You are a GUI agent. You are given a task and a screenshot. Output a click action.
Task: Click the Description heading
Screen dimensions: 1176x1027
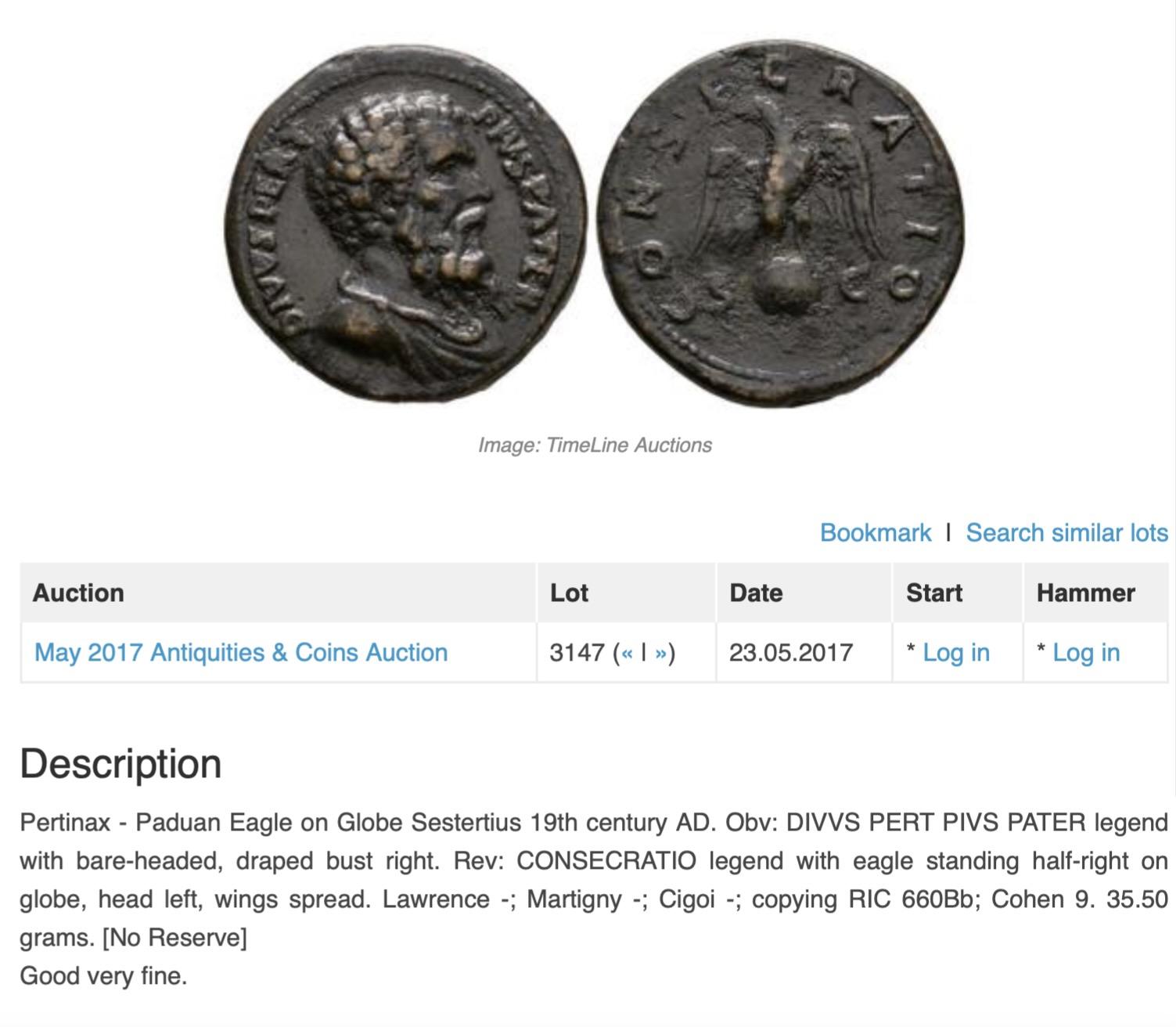120,763
